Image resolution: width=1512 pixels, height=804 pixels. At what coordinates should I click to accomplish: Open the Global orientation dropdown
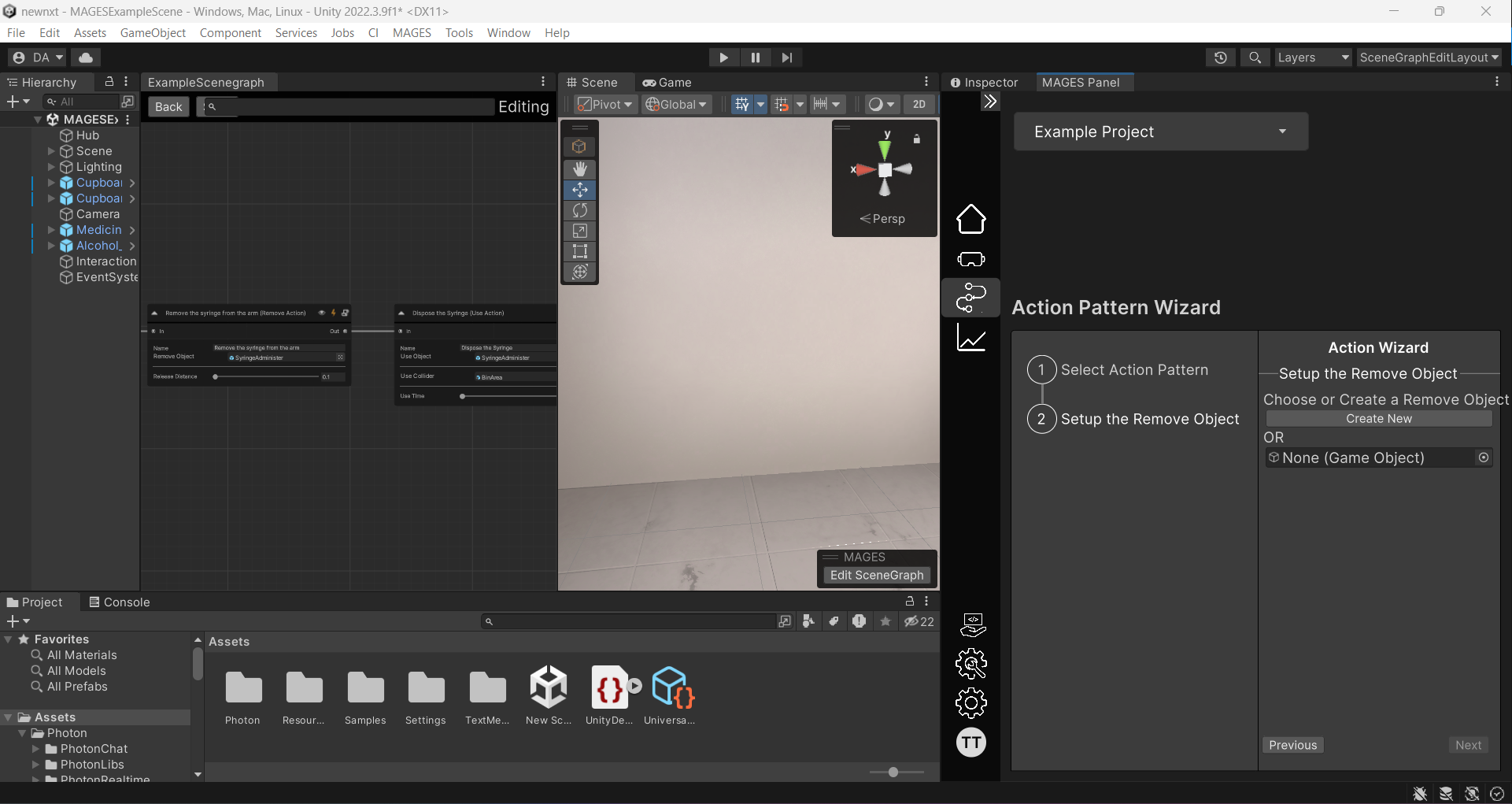click(677, 104)
